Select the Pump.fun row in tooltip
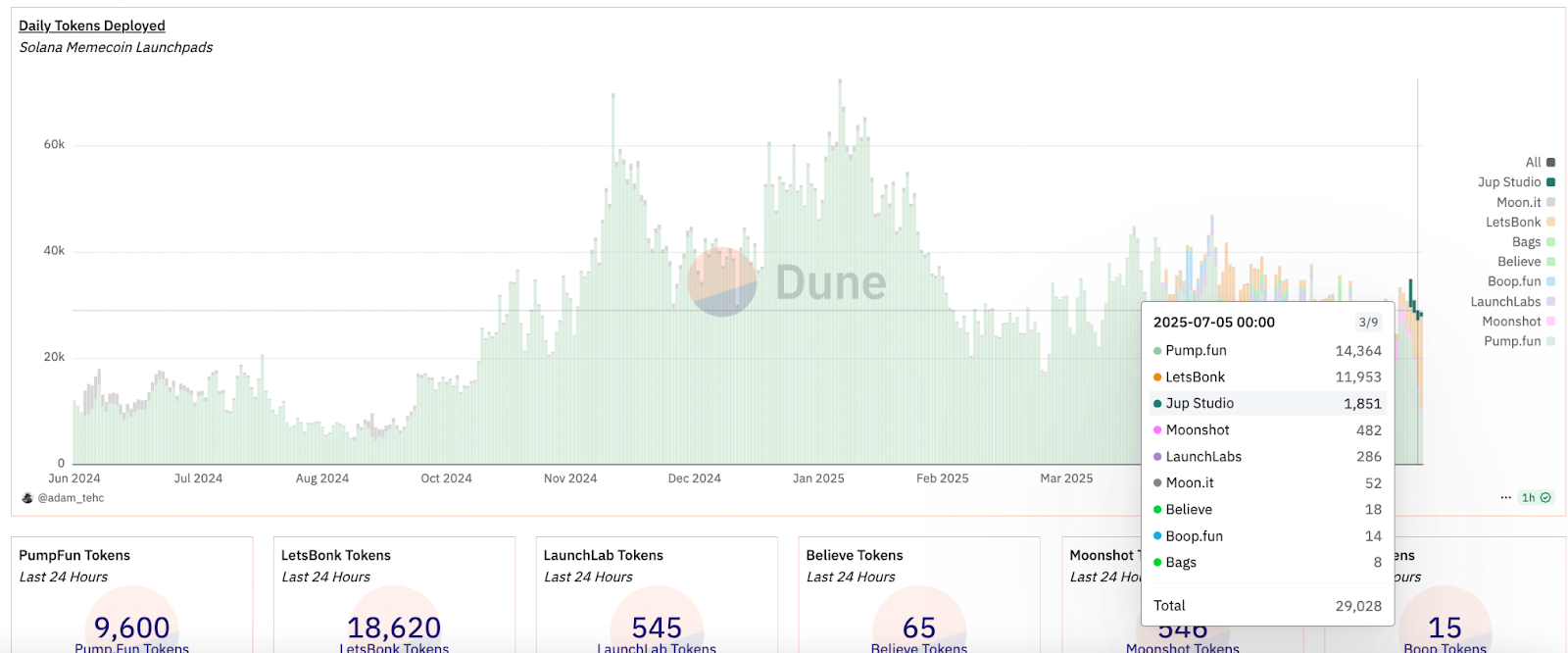The height and width of the screenshot is (653, 1568). (1267, 351)
